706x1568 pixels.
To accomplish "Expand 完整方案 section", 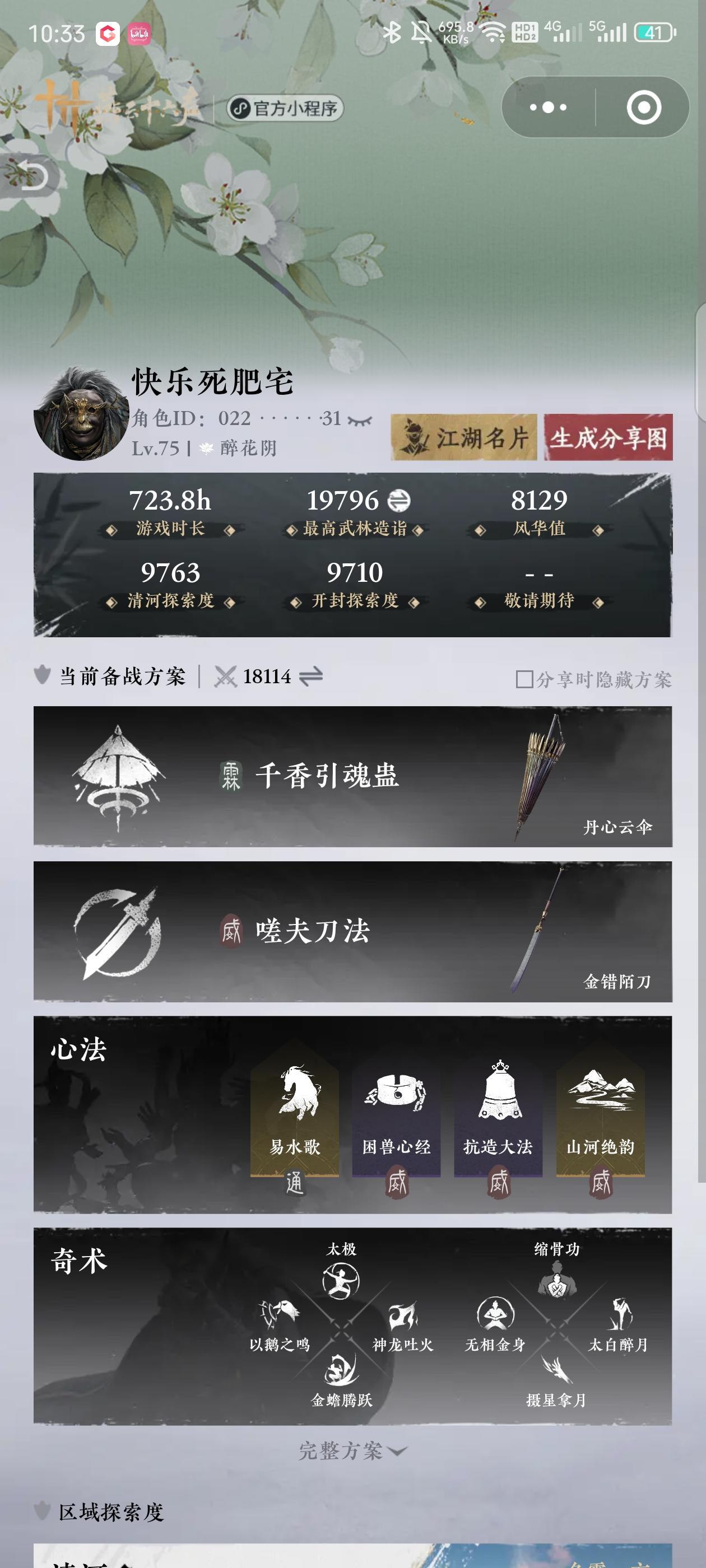I will point(352,1450).
